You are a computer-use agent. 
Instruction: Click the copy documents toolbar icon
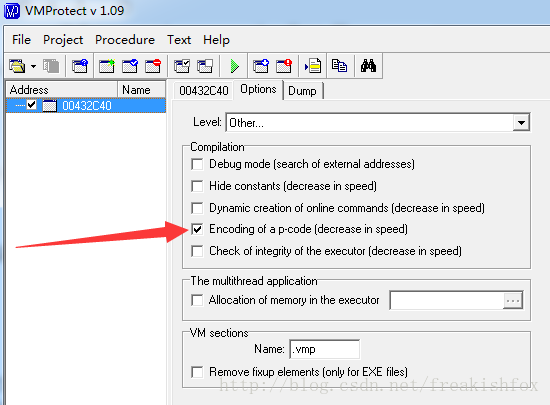(x=340, y=66)
